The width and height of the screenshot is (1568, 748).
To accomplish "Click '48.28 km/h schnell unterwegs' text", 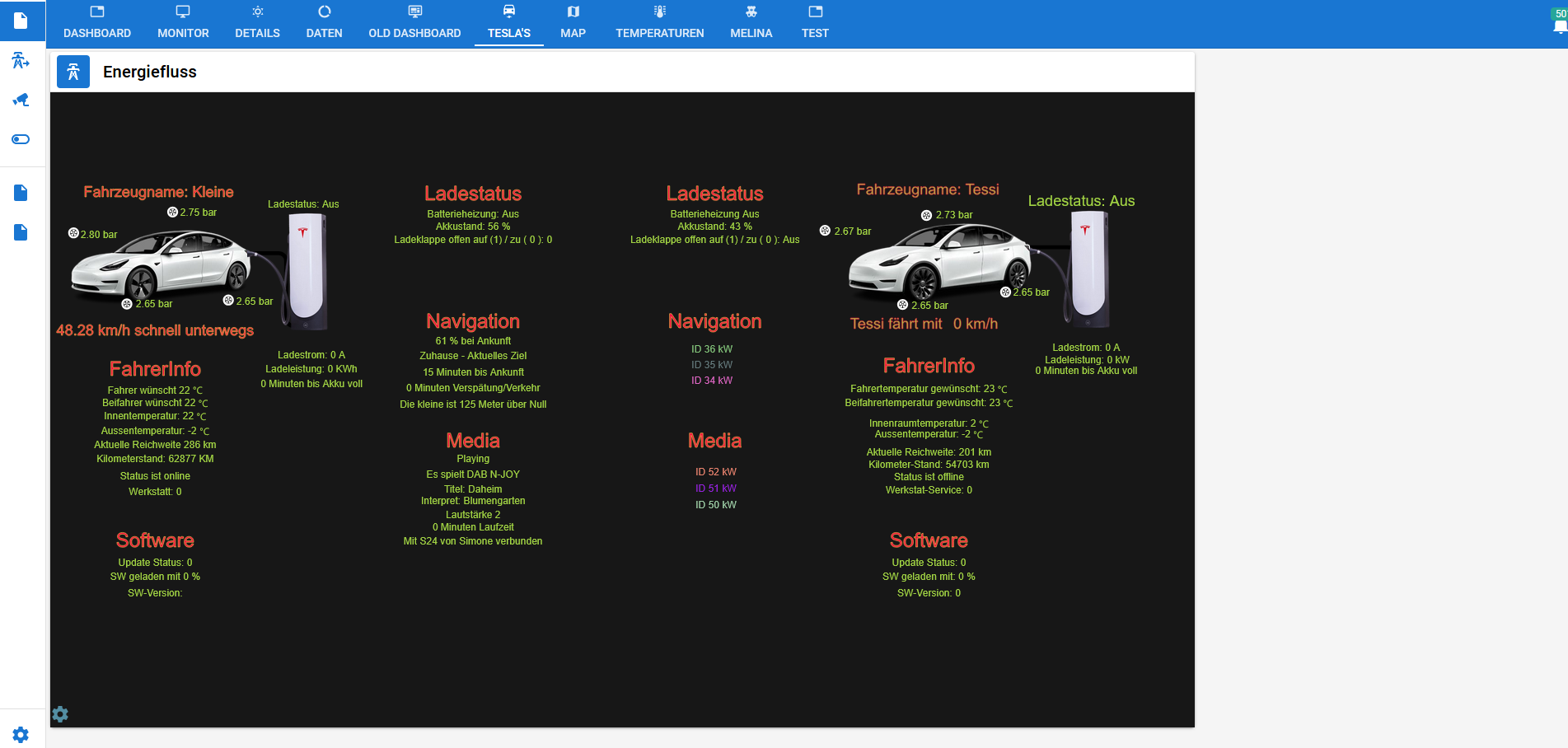I will (x=155, y=330).
